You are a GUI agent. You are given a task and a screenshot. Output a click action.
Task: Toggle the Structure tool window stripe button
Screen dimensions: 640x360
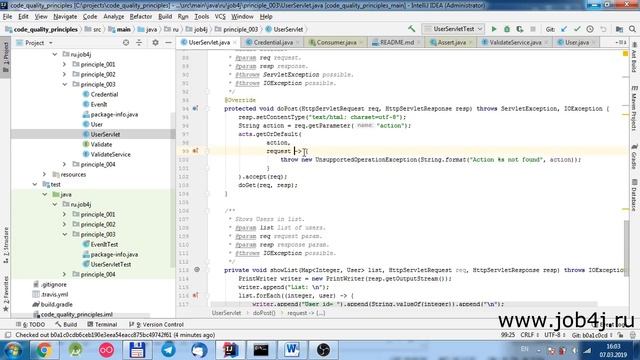[5, 245]
